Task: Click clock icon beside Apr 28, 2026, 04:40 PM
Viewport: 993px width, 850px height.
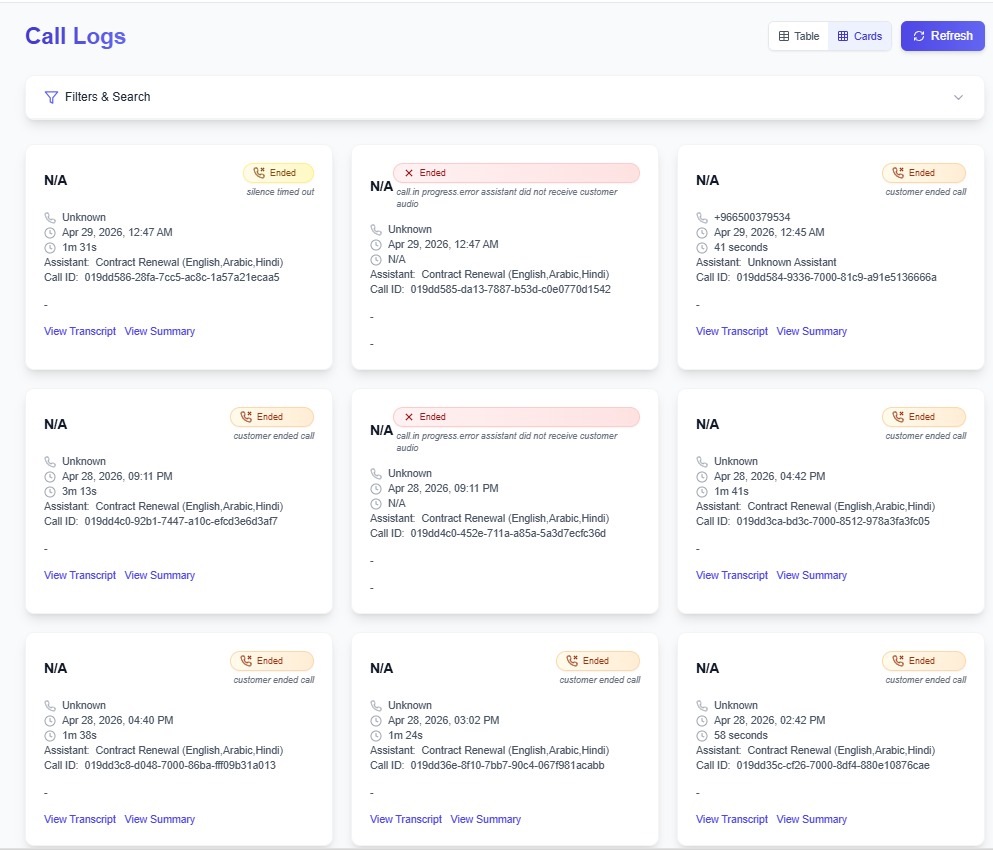Action: (x=50, y=721)
